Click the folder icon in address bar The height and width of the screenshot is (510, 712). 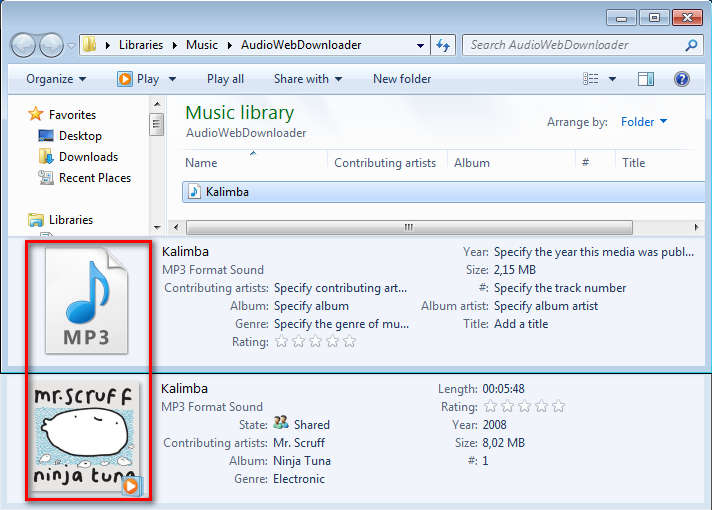click(89, 45)
